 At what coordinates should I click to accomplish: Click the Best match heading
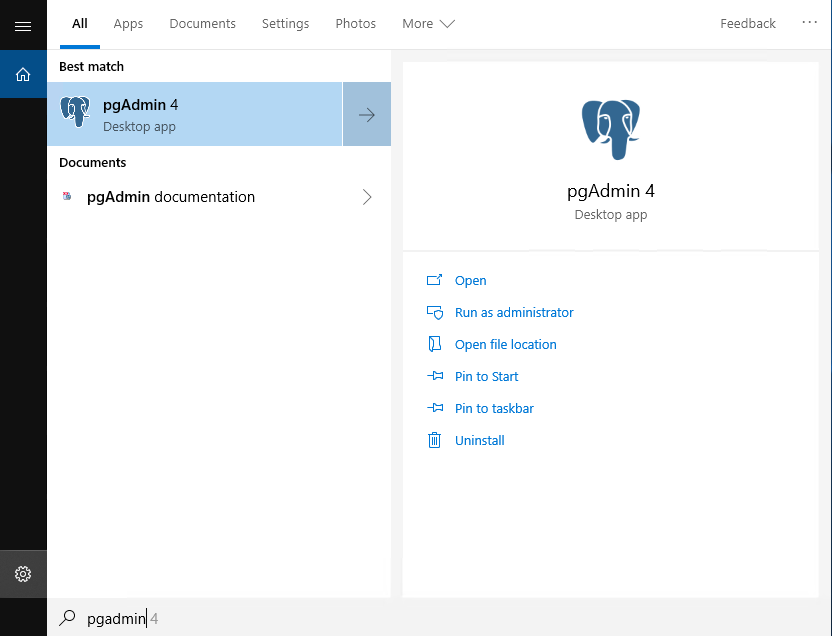click(x=91, y=66)
